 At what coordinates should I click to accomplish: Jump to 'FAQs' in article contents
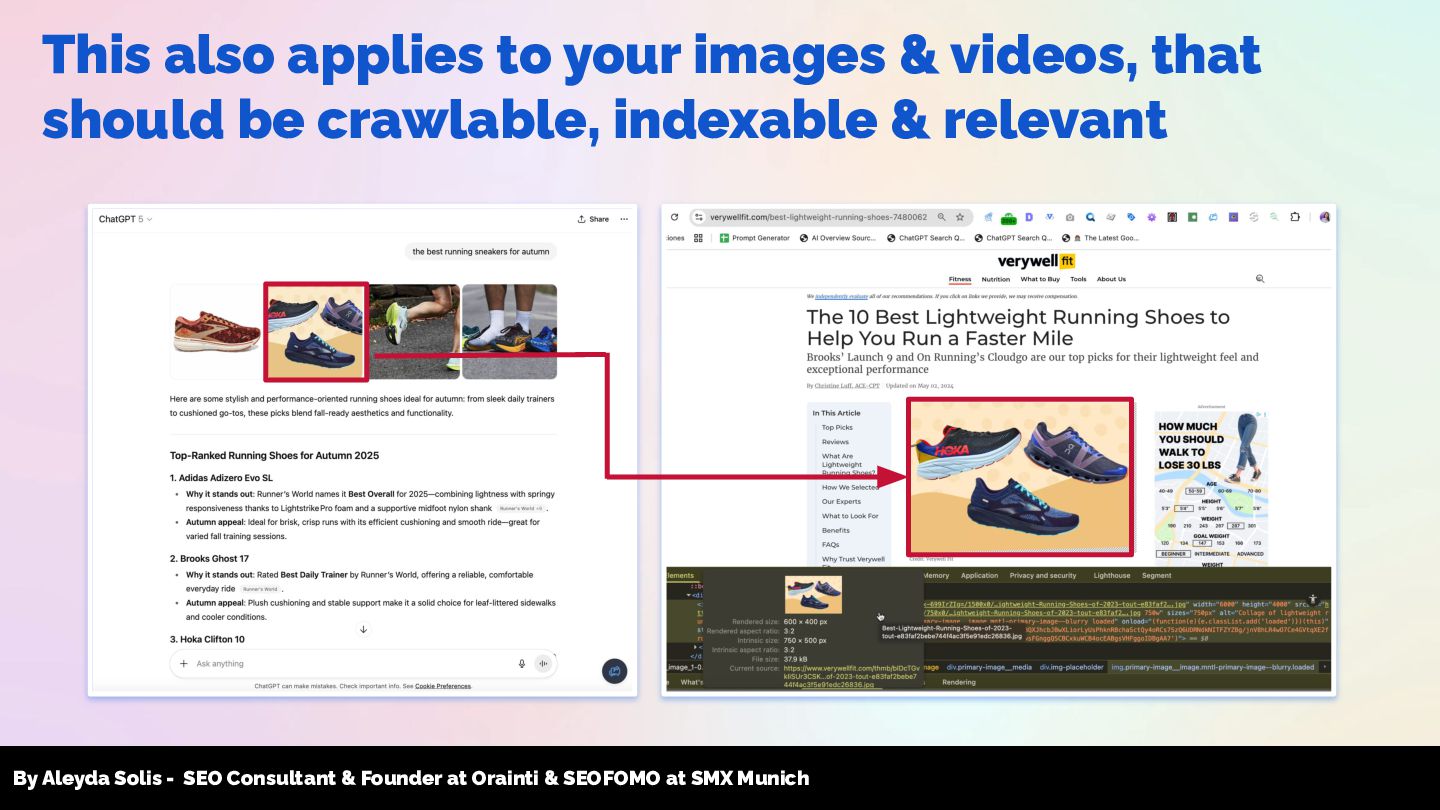(x=830, y=545)
